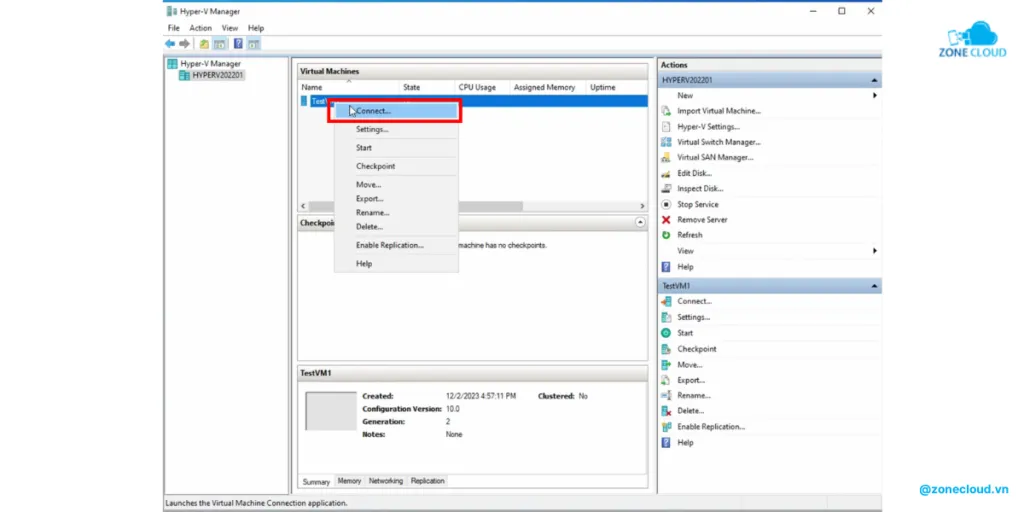Click Move under TestVM1 in Actions pane
Screen dimensions: 1024x512
pyautogui.click(x=690, y=364)
